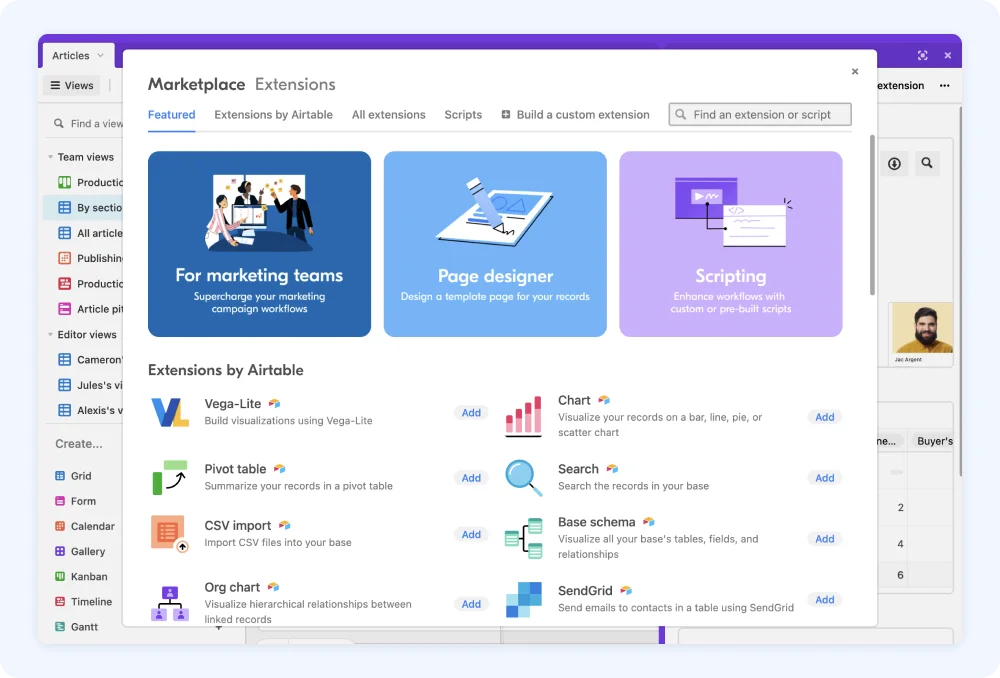Open the Scripts tab
The image size is (1000, 678).
[463, 115]
